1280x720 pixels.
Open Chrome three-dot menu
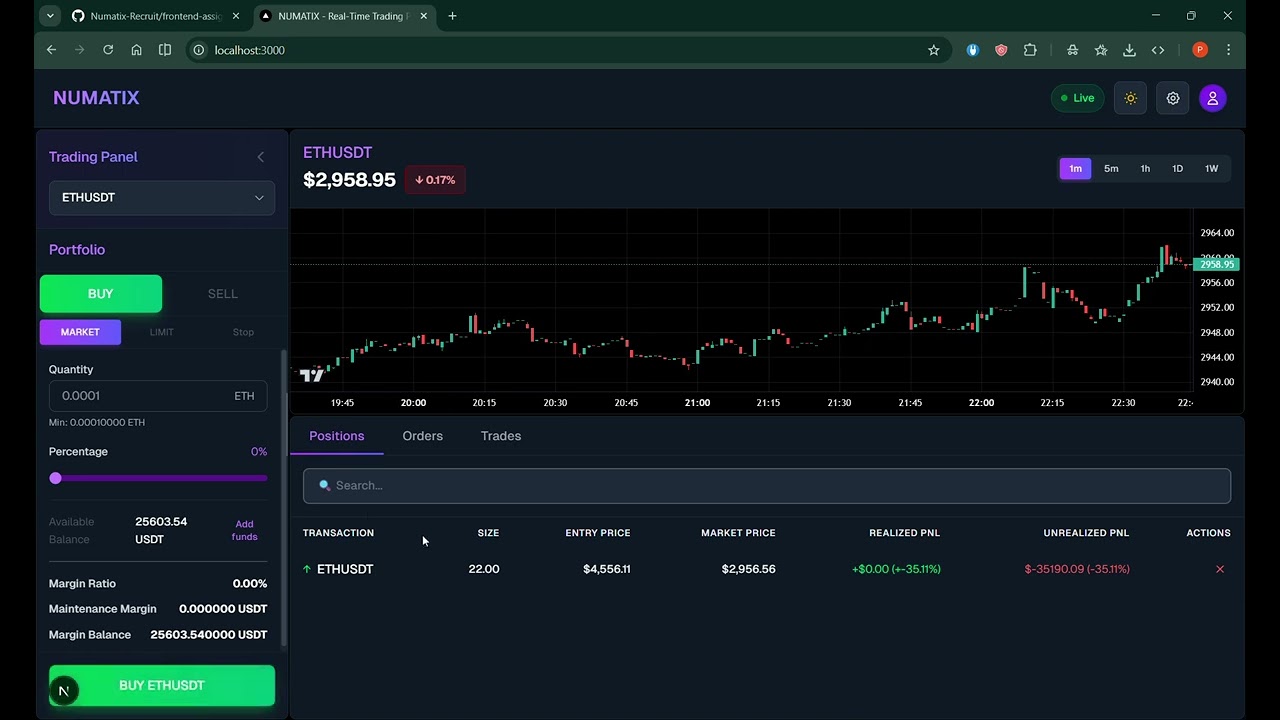coord(1229,50)
